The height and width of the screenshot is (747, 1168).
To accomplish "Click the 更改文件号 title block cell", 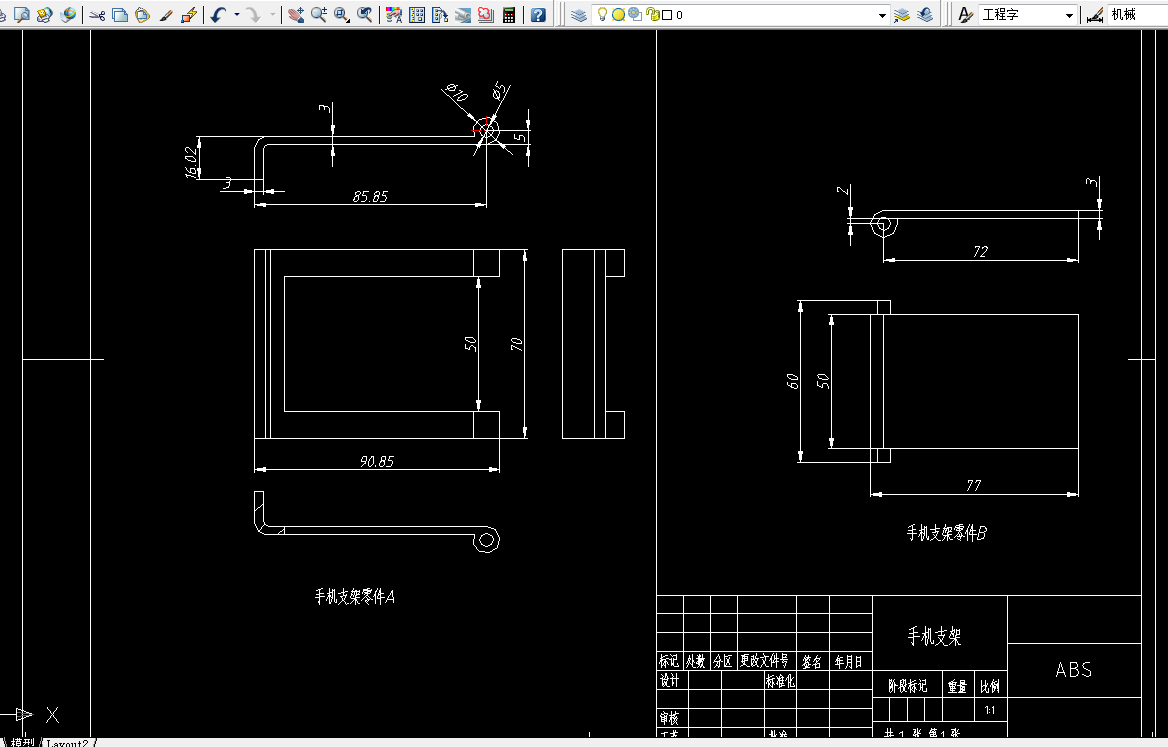I will pos(765,661).
